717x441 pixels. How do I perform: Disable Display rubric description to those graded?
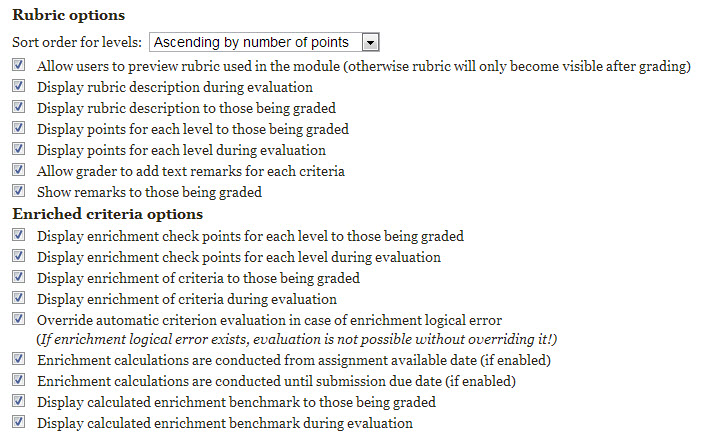pos(19,108)
